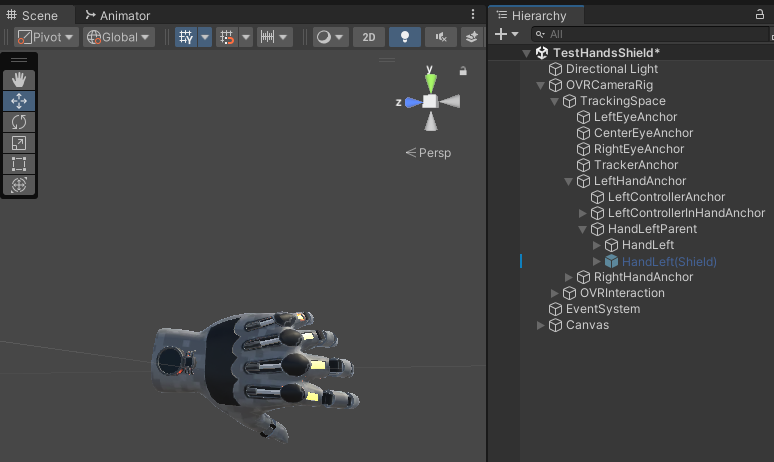This screenshot has width=774, height=462.
Task: Click the gray right cone on gizmo
Action: (x=450, y=101)
